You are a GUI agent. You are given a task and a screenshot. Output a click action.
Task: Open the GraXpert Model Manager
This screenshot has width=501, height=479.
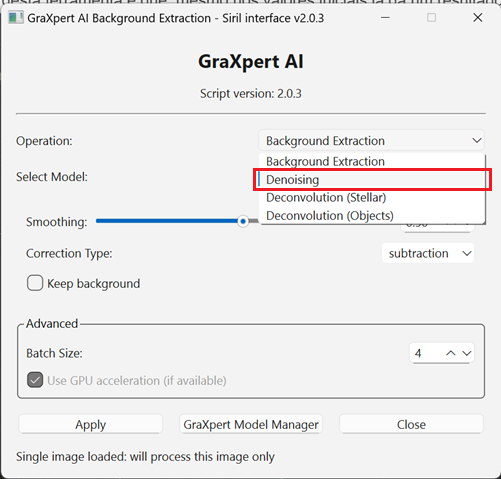(x=251, y=424)
